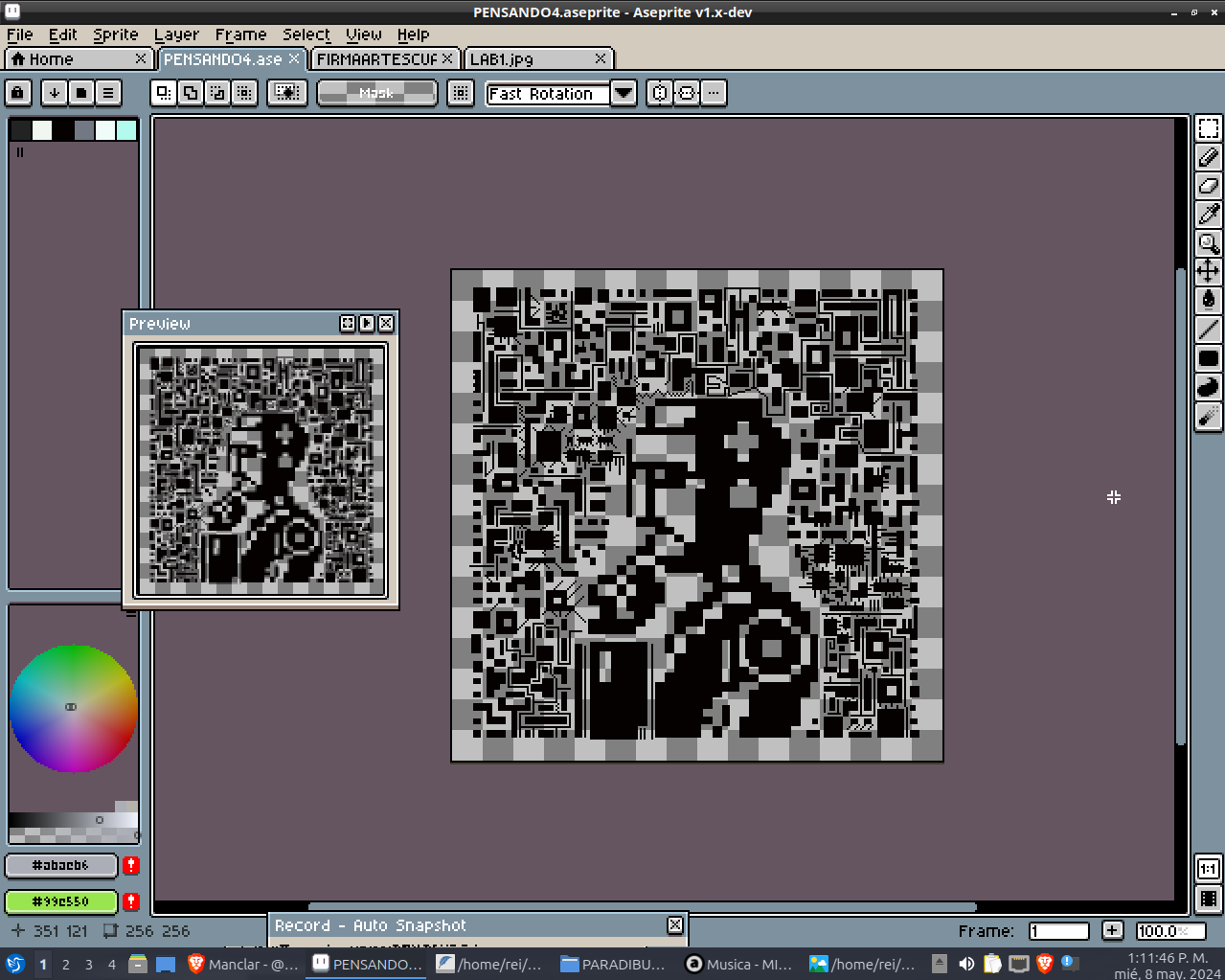Open the Edit menu
This screenshot has height=980, width=1225.
62,34
